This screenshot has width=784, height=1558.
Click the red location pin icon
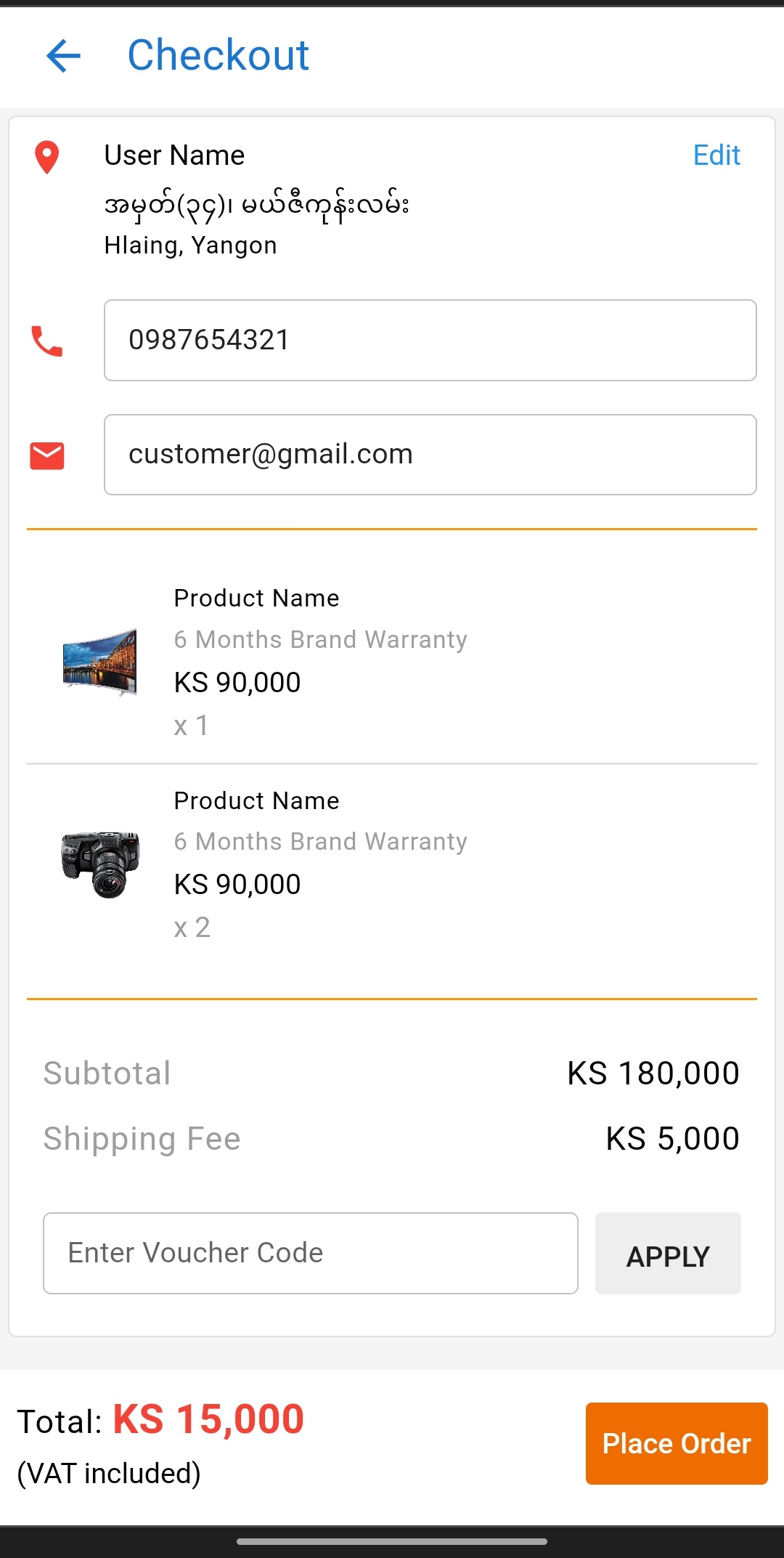click(x=47, y=157)
